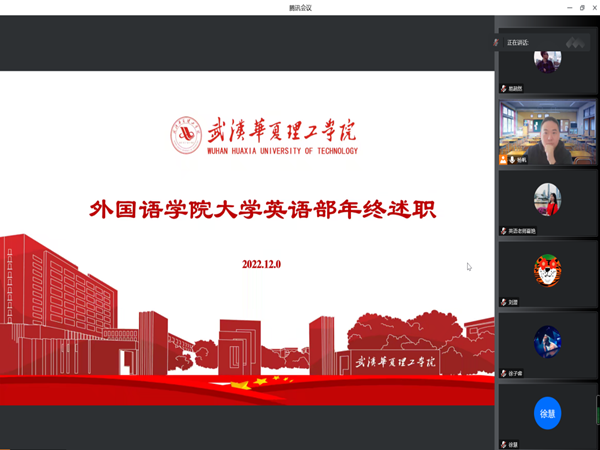Select the avatar of the woman in red
Viewport: 600px width, 450px height.
click(x=548, y=199)
